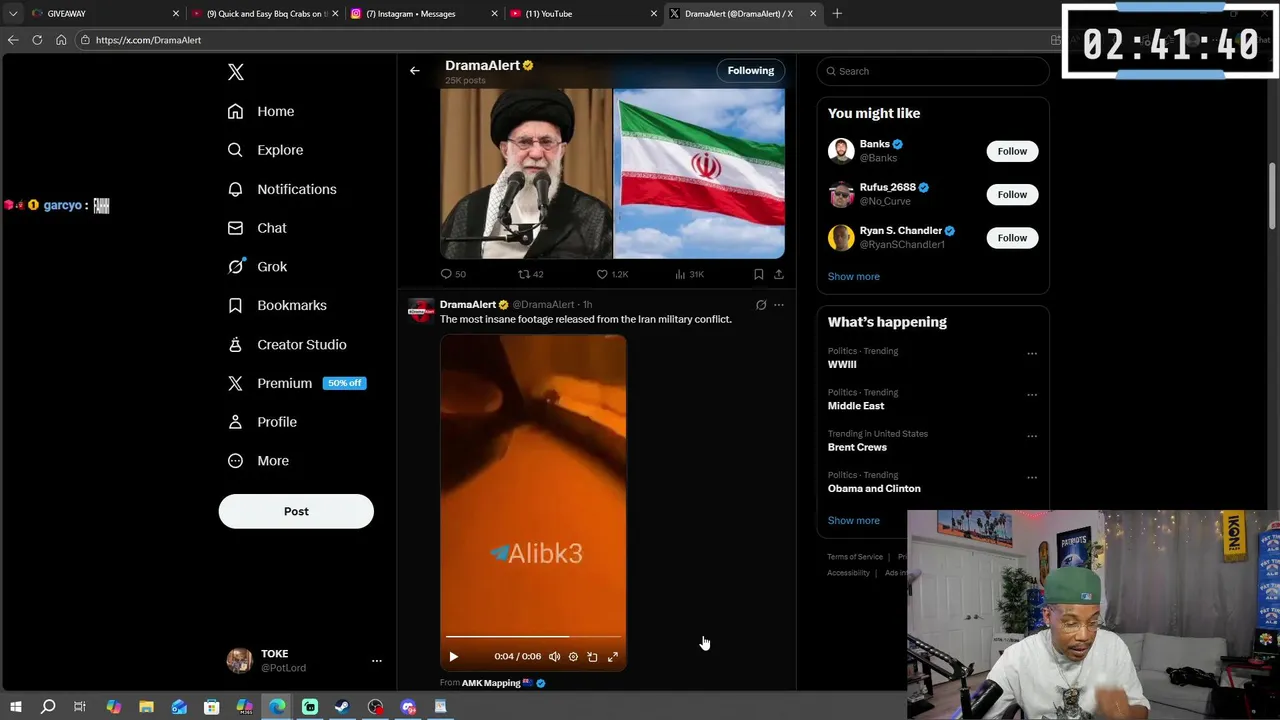Screen dimensions: 1280x720
Task: Open Notifications
Action: pos(282,189)
